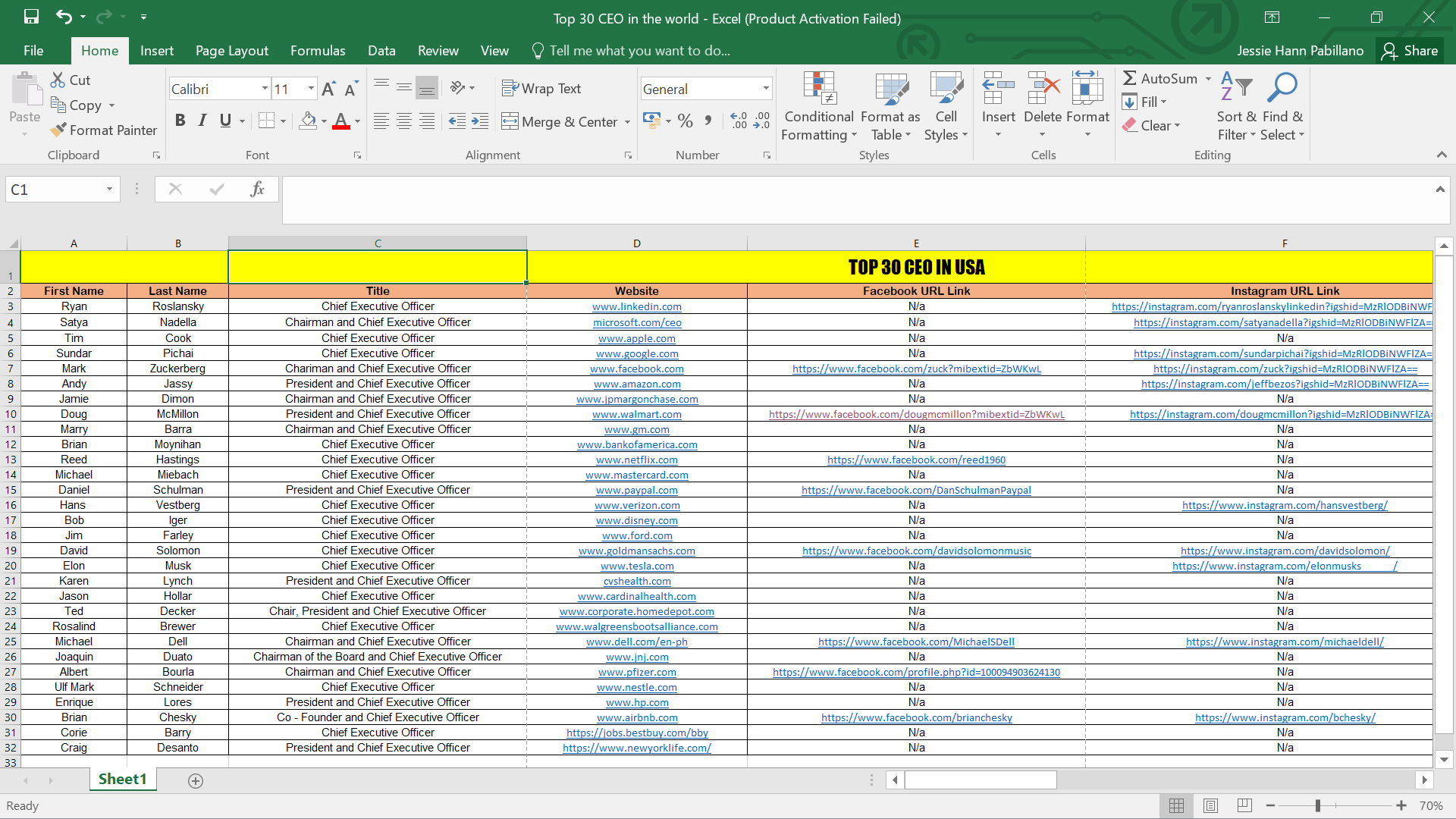Open www.tesla.com hyperlink

637,566
